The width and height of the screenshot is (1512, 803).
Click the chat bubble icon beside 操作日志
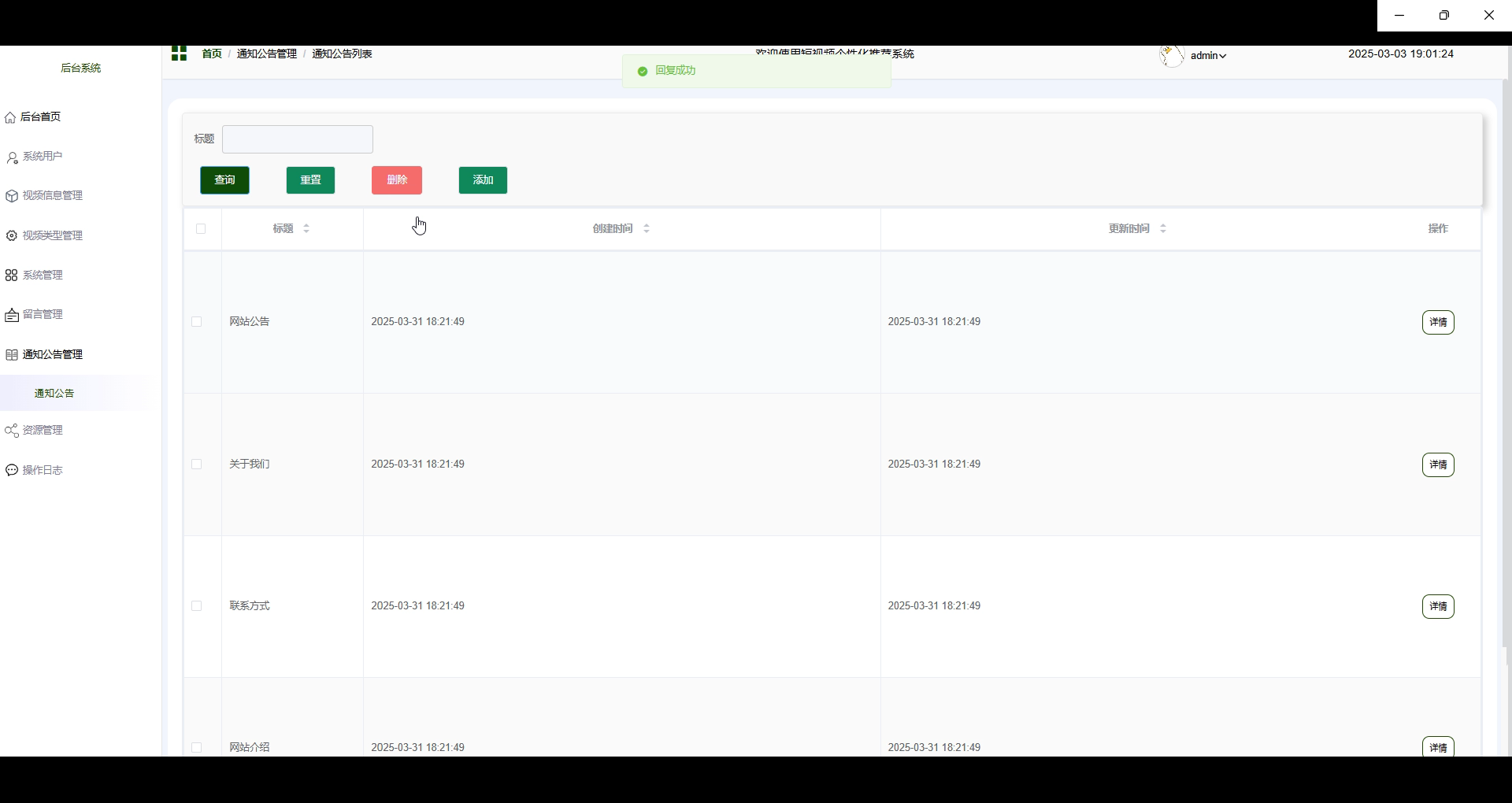pyautogui.click(x=12, y=470)
